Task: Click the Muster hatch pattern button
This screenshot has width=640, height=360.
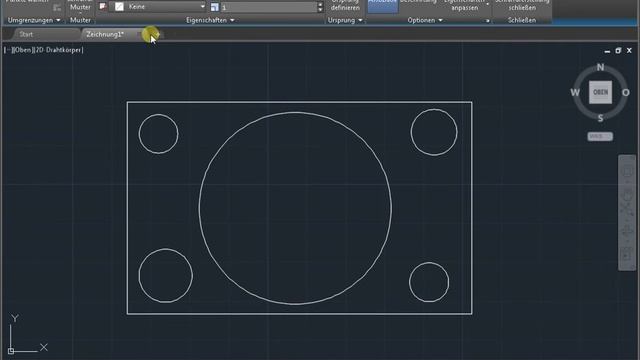Action: coord(80,6)
